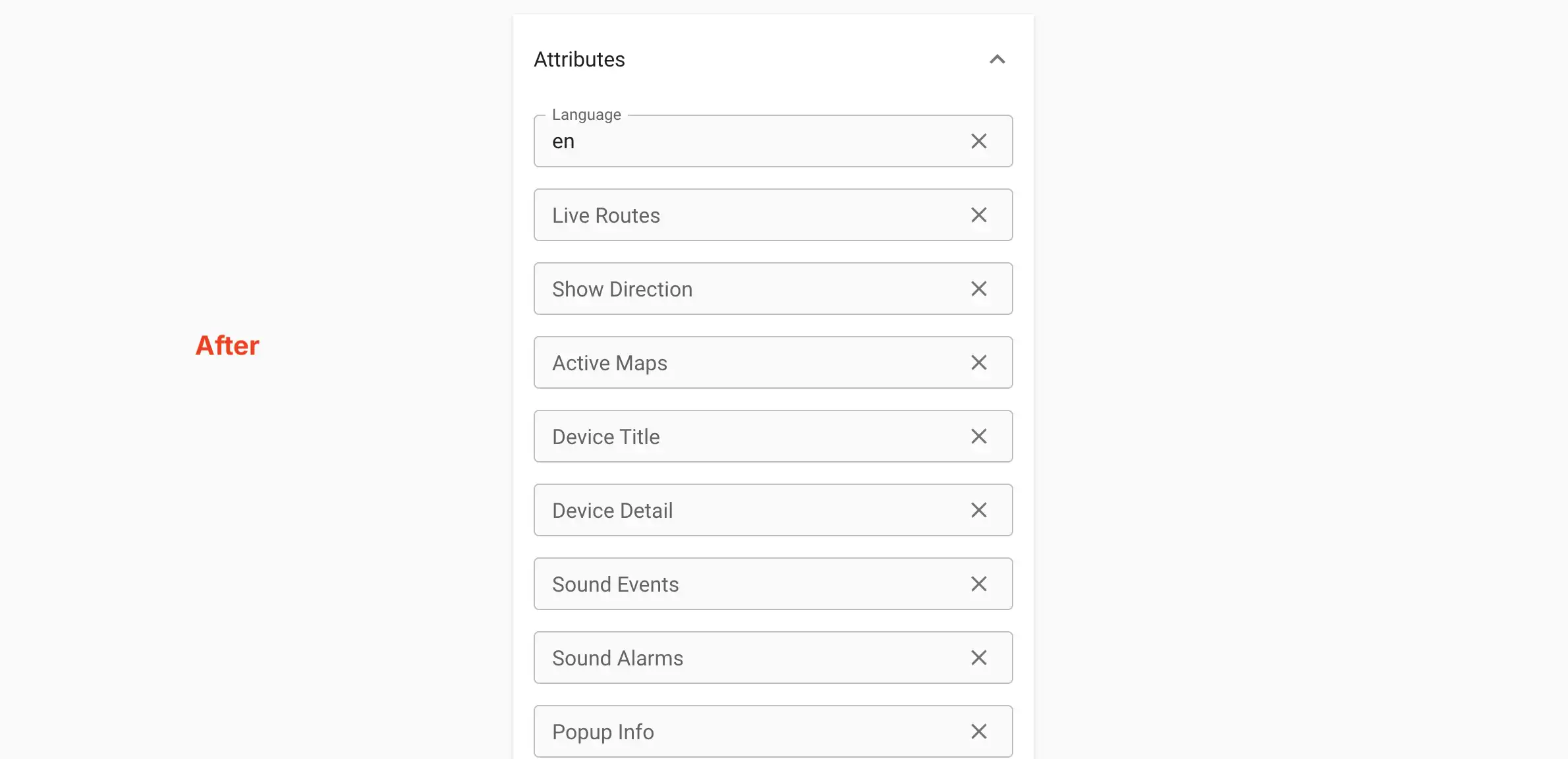Delete the Device Detail attribute
This screenshot has width=1568, height=759.
click(x=978, y=510)
